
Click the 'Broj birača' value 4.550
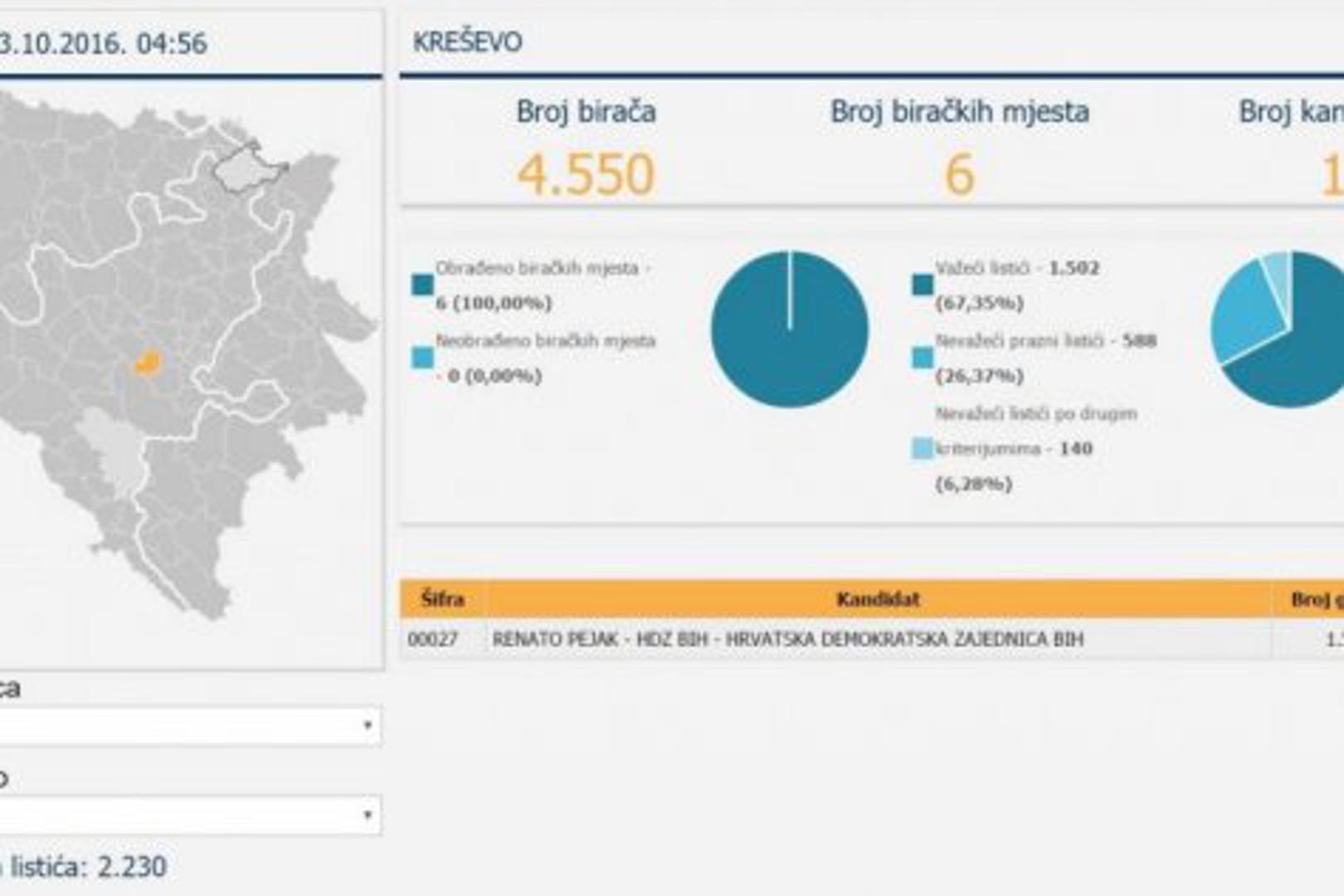(x=586, y=174)
